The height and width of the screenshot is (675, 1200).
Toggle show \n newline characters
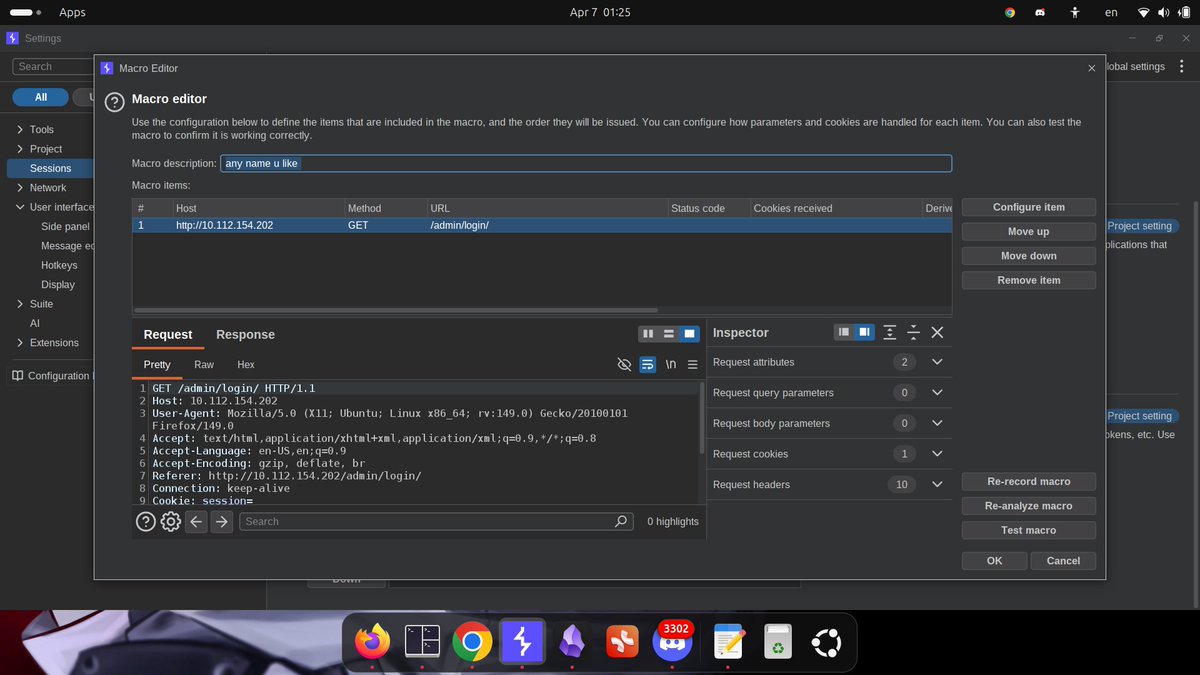pos(670,365)
